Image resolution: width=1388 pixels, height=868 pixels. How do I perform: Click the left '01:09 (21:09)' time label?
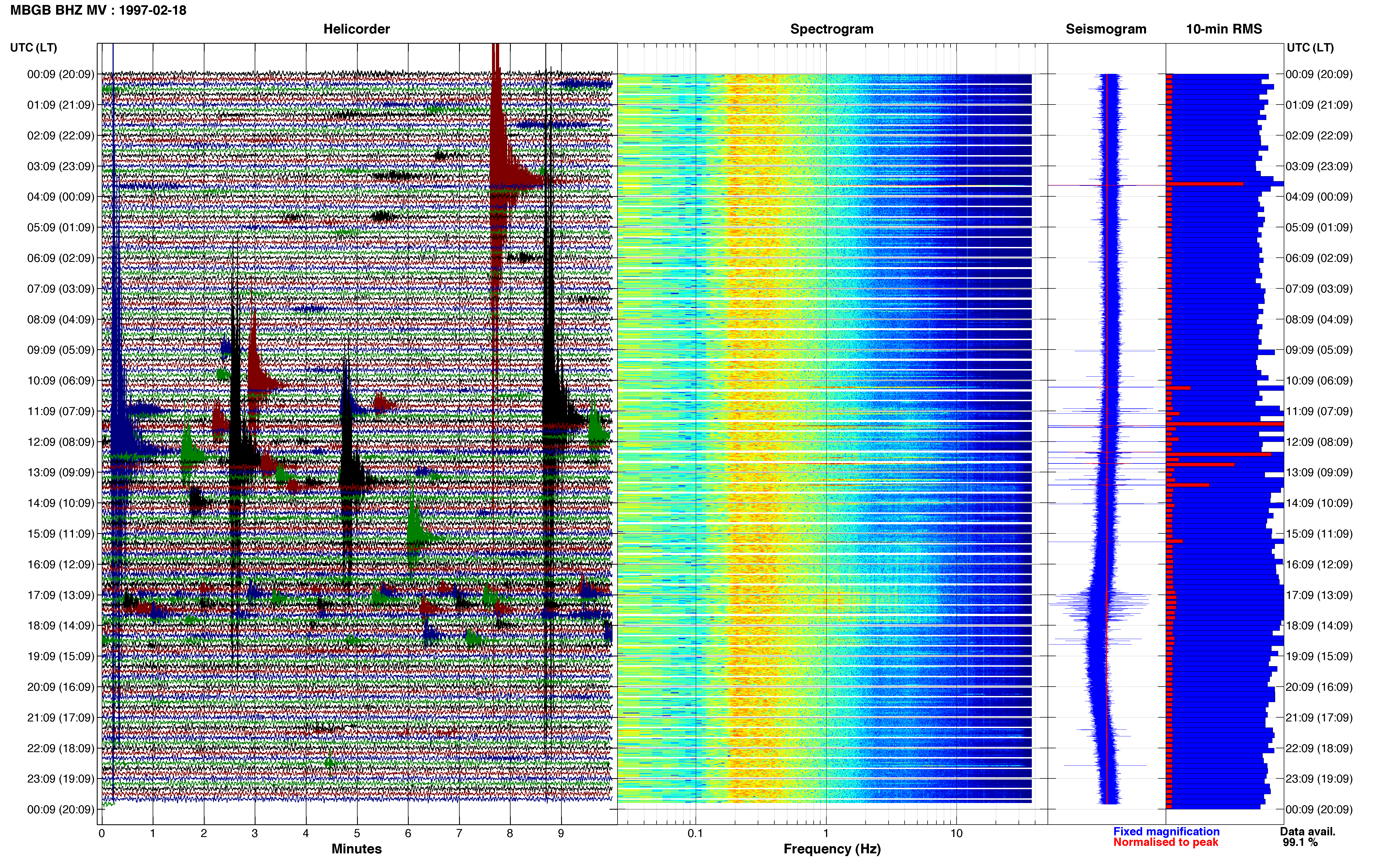pyautogui.click(x=61, y=105)
